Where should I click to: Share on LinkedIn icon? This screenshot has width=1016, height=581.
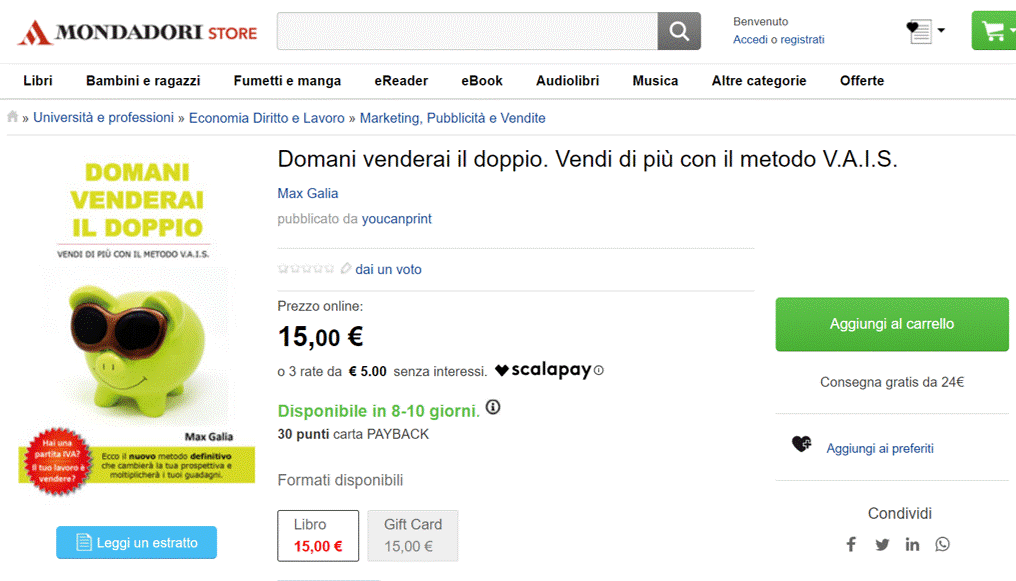[x=912, y=544]
